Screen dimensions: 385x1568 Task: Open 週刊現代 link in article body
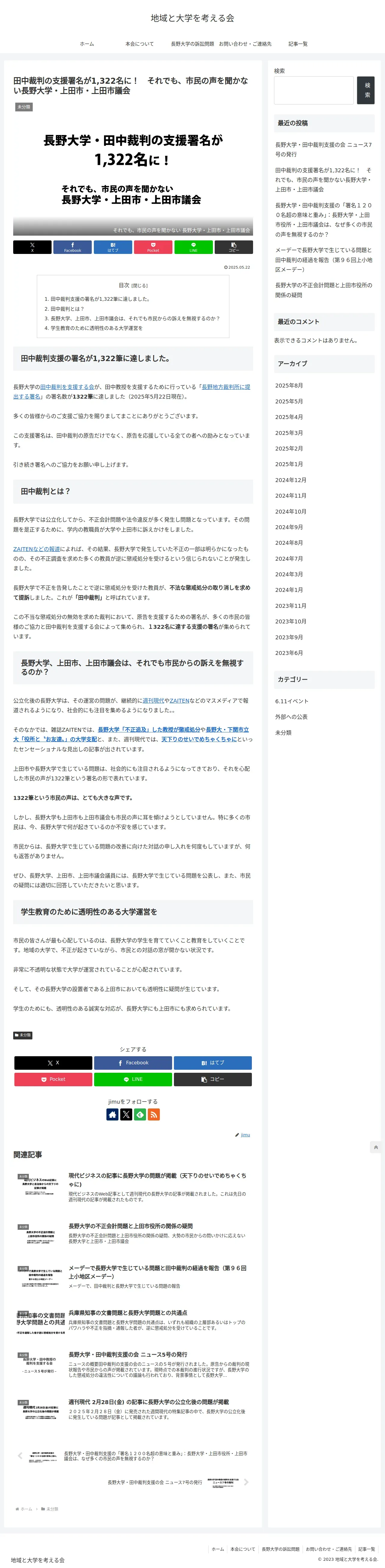pos(153,701)
